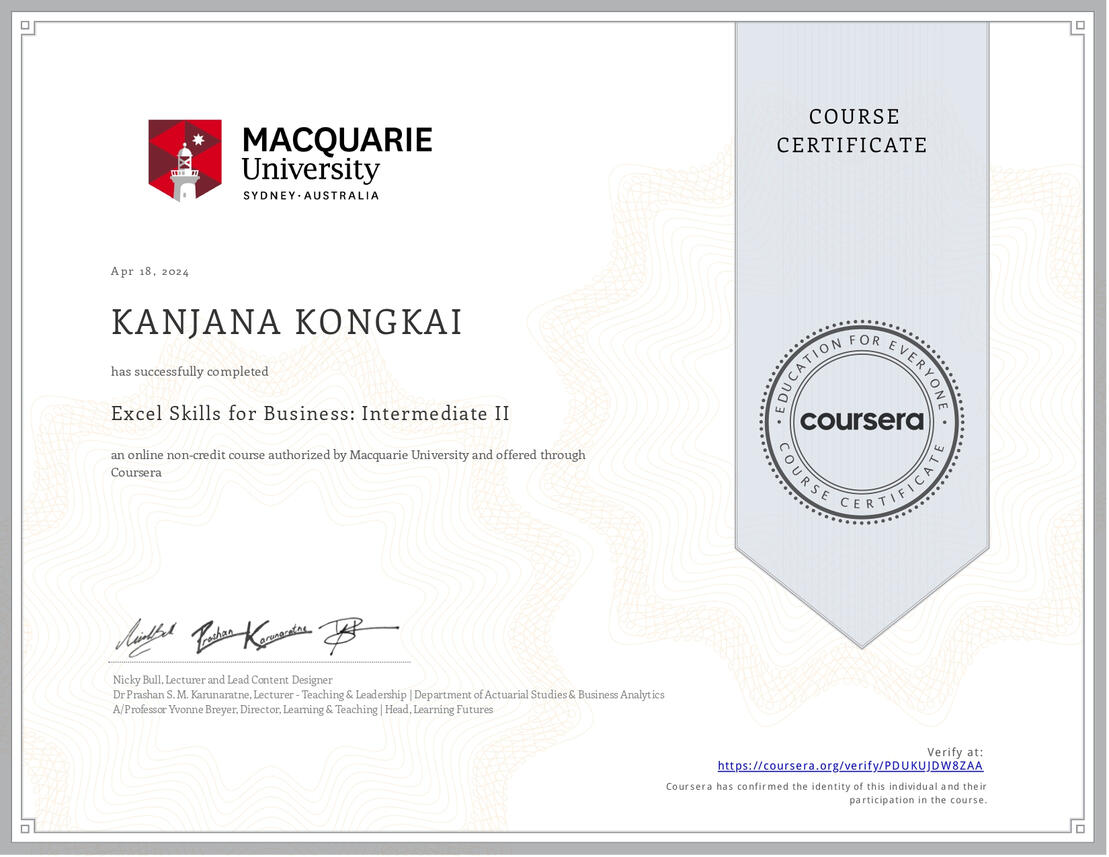Click the A/Professor Yvonne Breyer credit line
Screen dimensions: 1109x857
coord(303,710)
